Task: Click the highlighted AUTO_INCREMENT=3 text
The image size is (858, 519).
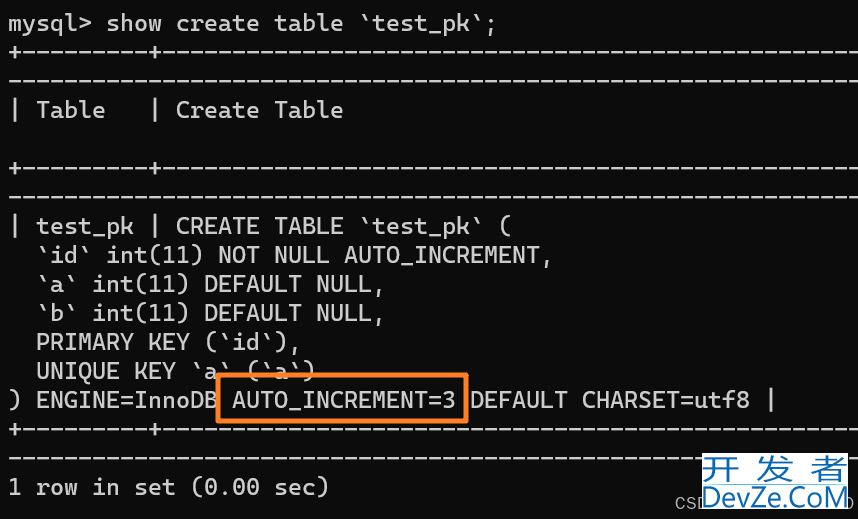Action: 343,400
